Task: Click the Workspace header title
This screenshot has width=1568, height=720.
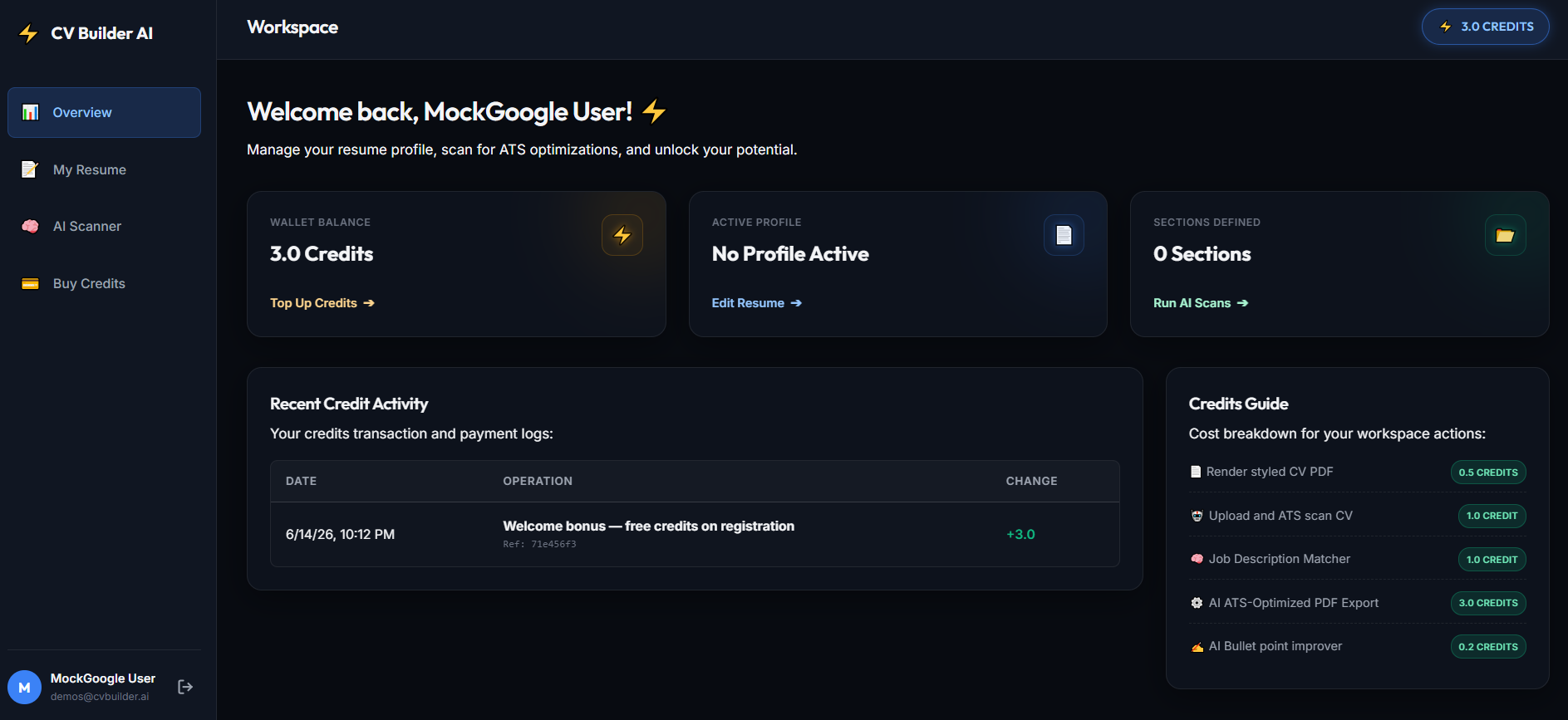Action: point(292,27)
